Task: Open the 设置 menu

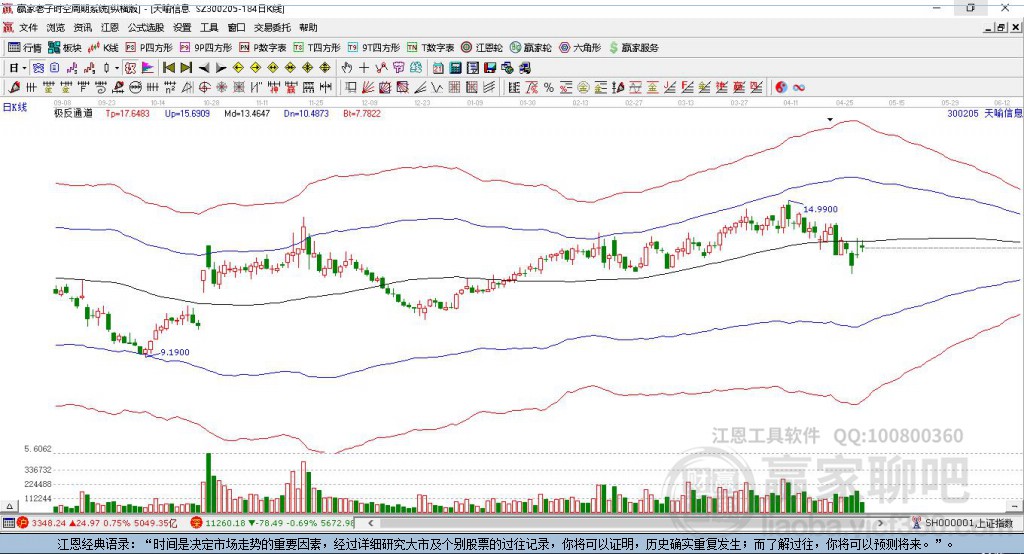Action: tap(182, 27)
